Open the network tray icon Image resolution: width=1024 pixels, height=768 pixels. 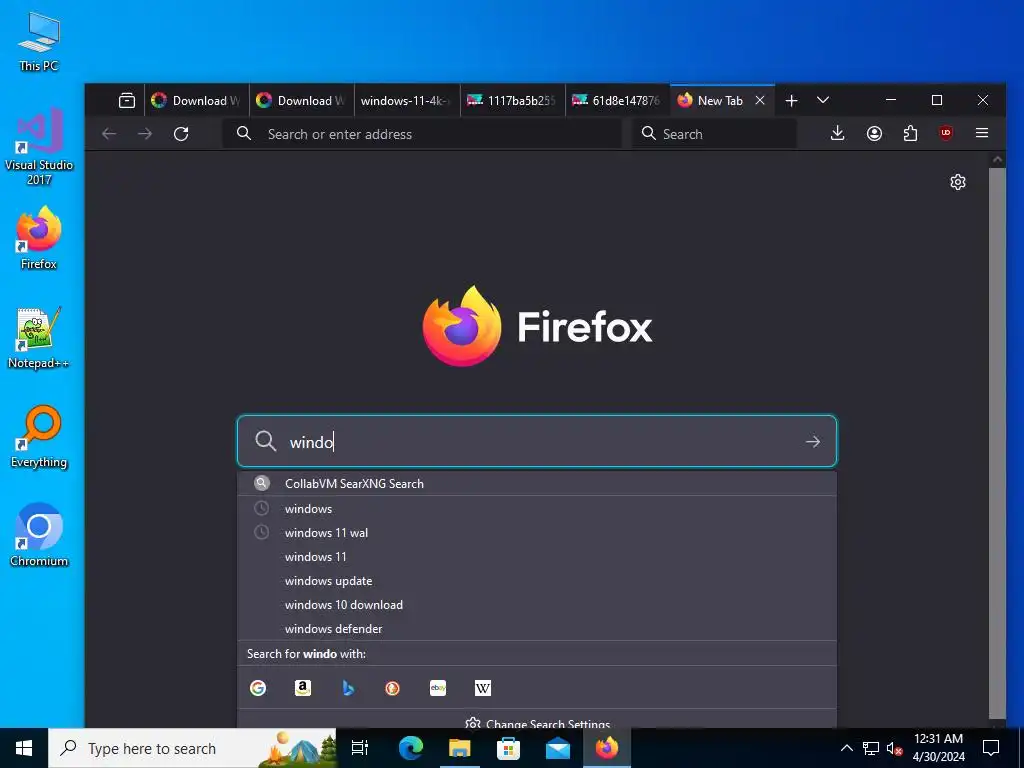871,748
